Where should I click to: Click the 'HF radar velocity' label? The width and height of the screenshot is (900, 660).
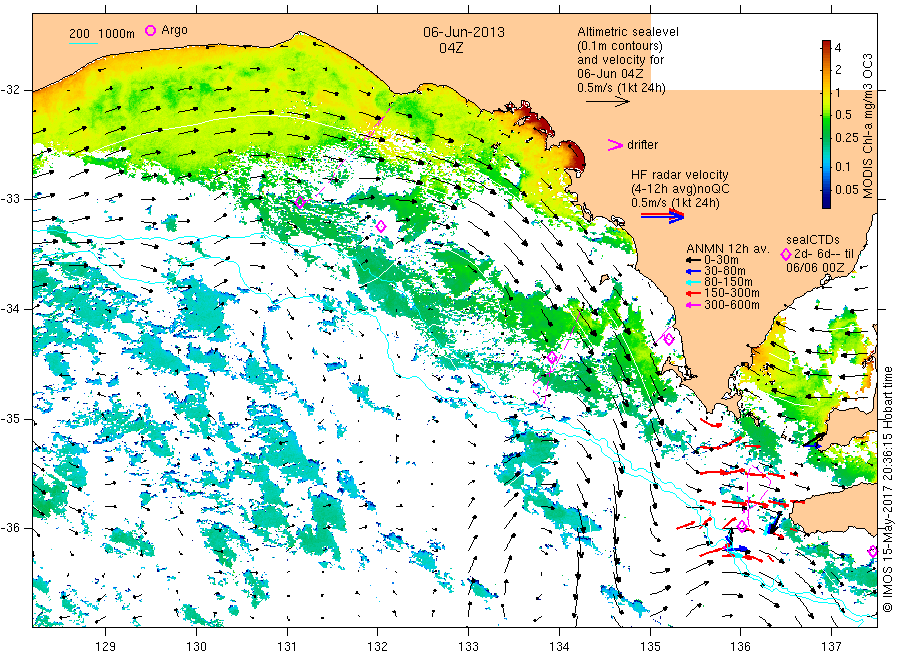[680, 174]
